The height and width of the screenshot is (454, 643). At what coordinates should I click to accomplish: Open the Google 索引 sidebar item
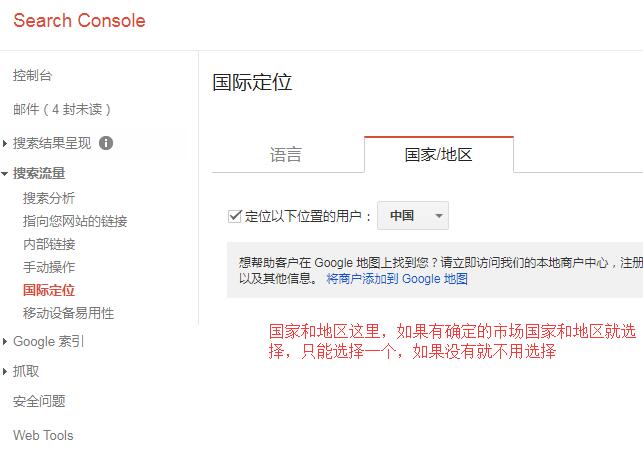(48, 341)
